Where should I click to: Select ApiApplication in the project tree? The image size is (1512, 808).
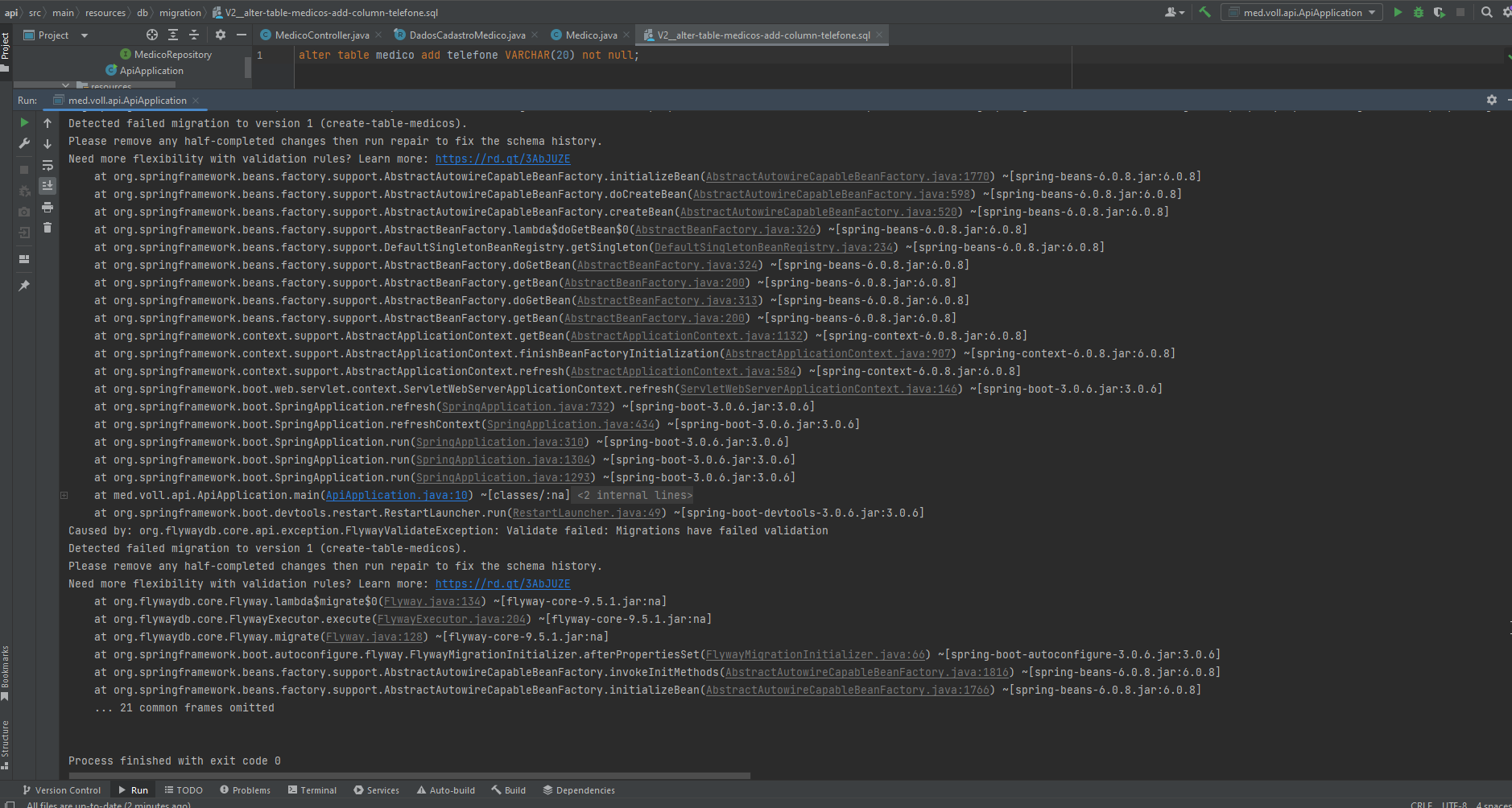(151, 71)
